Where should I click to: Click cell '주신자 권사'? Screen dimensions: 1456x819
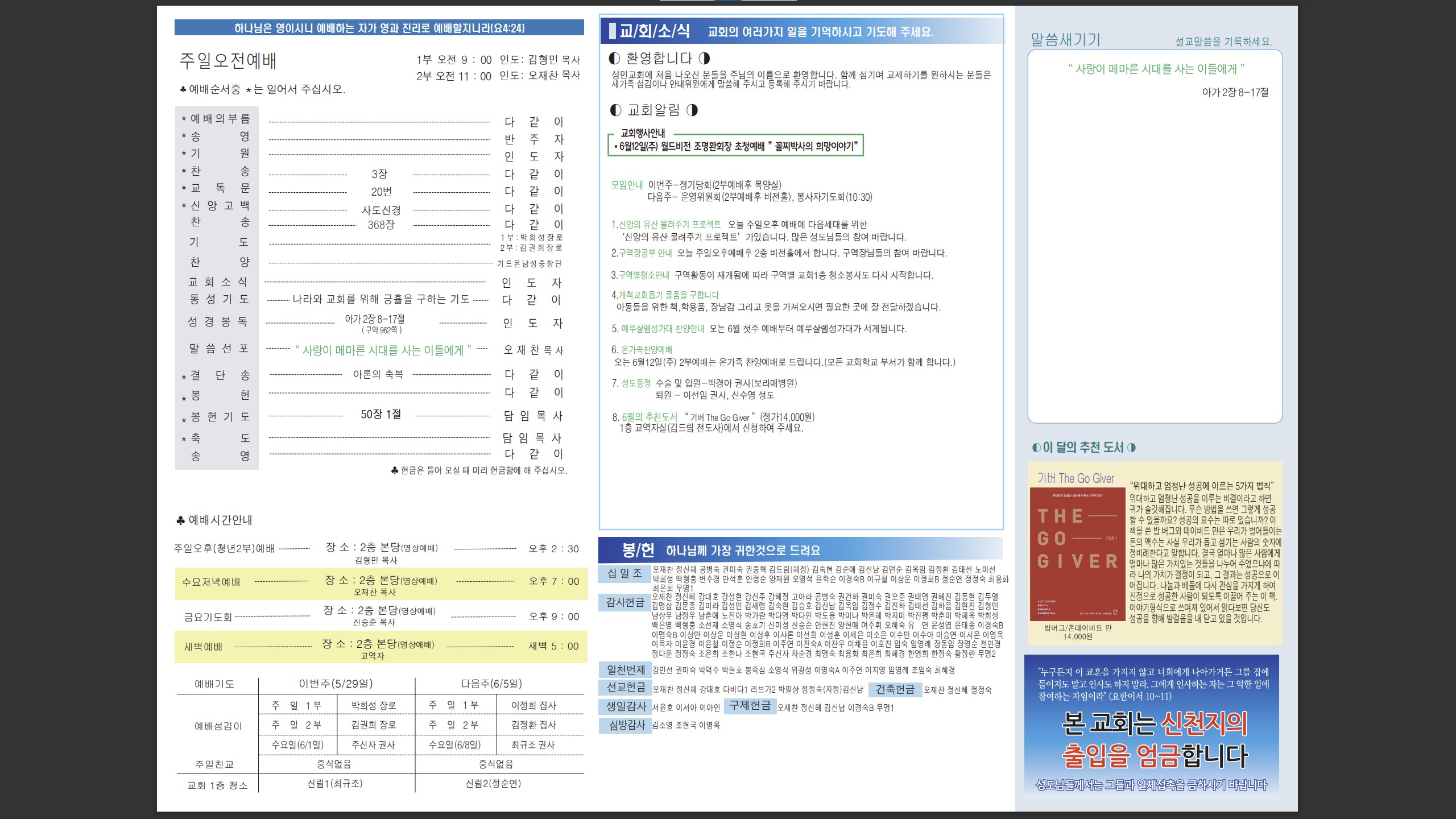click(373, 744)
